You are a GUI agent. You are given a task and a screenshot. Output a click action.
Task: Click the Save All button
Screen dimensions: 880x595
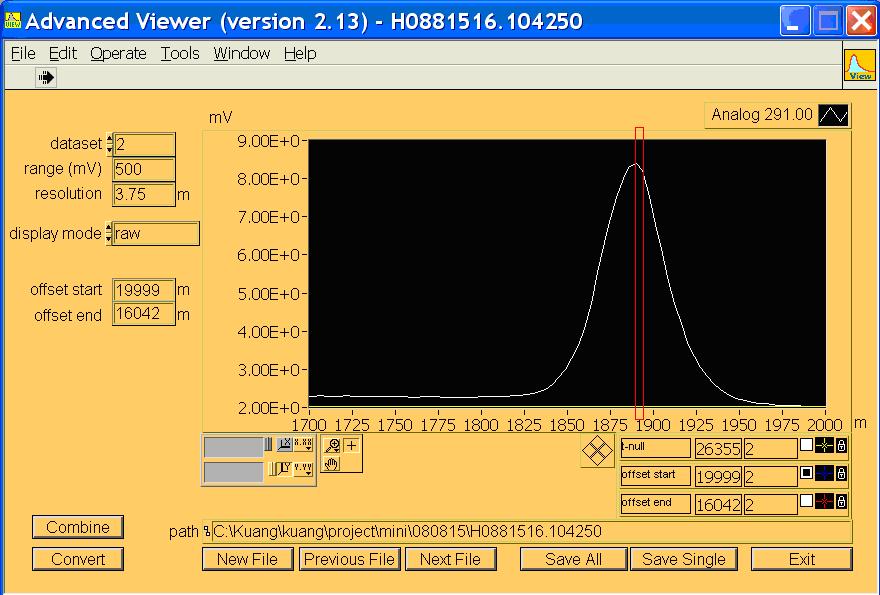(x=573, y=559)
